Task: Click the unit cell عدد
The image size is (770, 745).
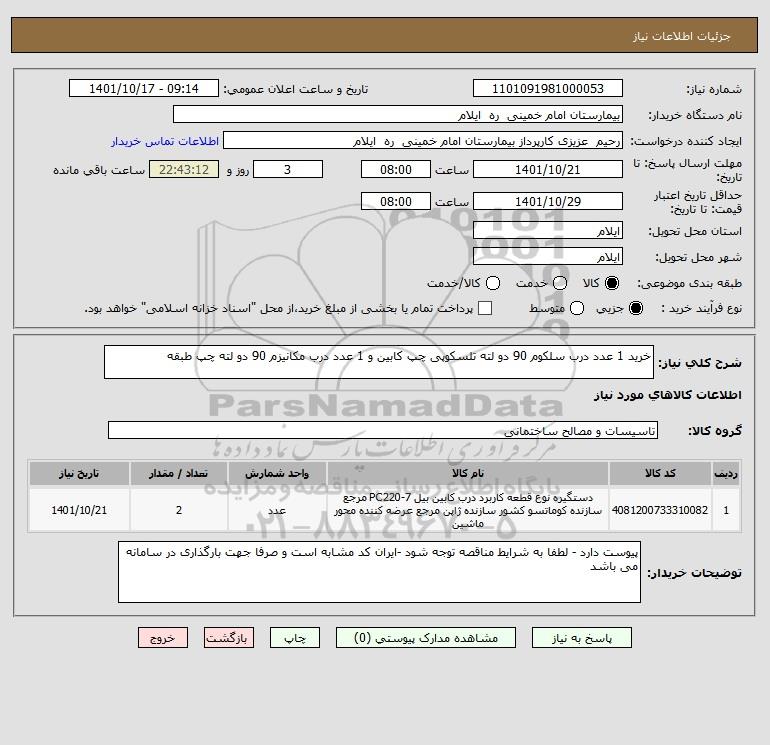Action: click(x=277, y=510)
